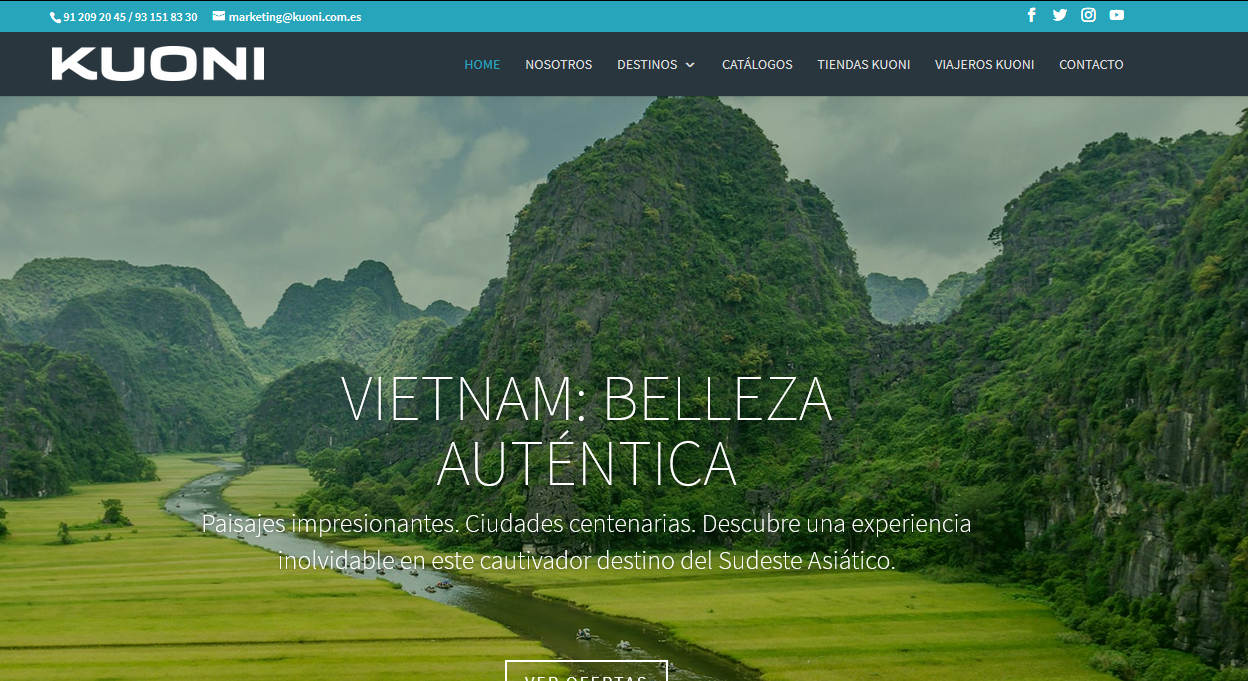Go to the HOME menu item
The width and height of the screenshot is (1248, 681).
pos(482,64)
